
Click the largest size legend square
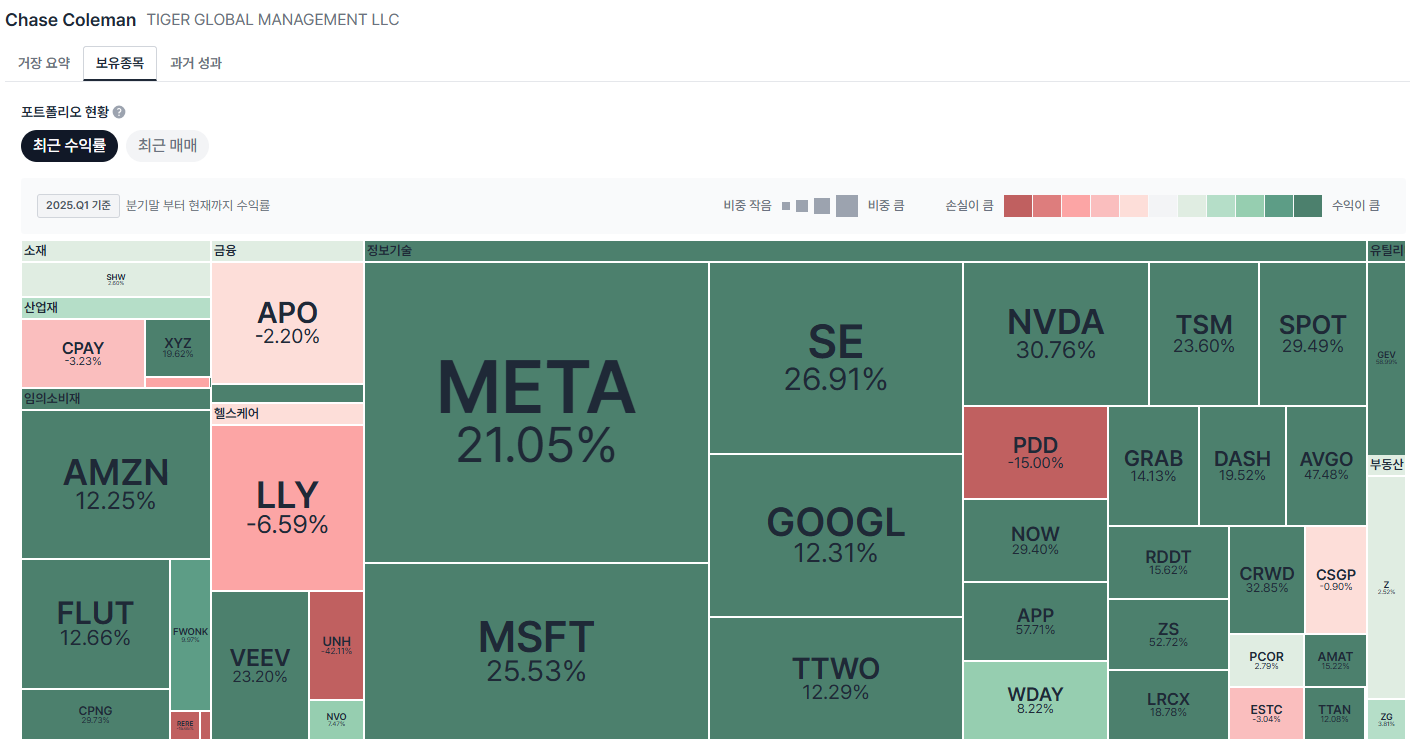pyautogui.click(x=847, y=206)
